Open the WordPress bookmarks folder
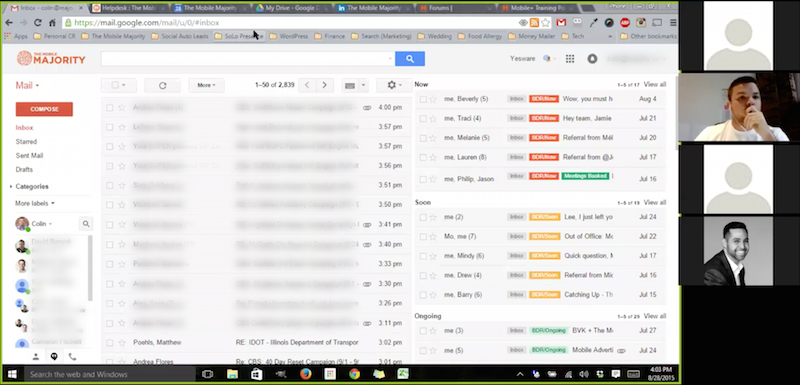Viewport: 800px width, 385px height. [x=289, y=36]
